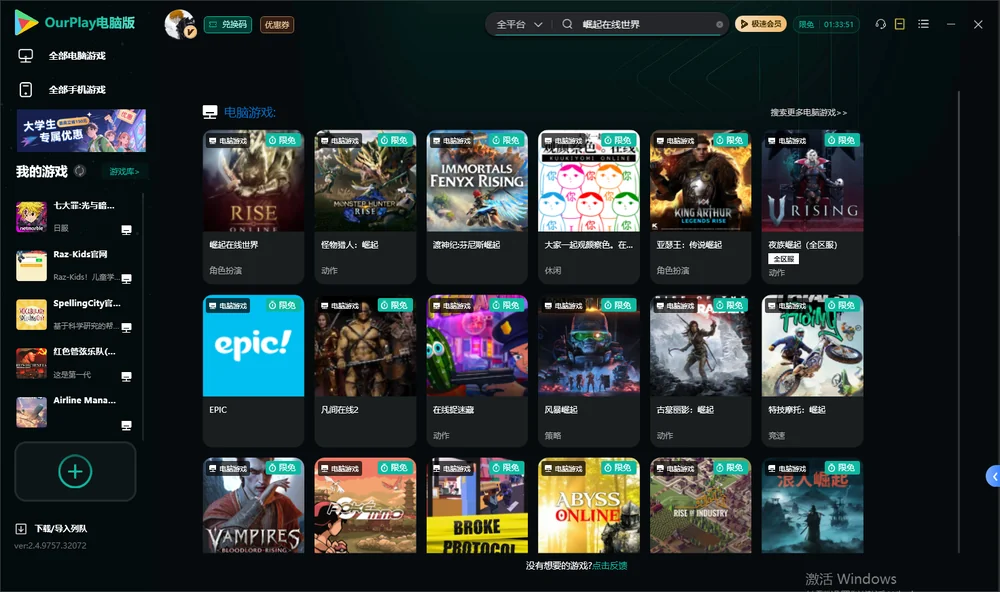Screen dimensions: 1000x592
Task: Click the main content vertical scrollbar
Action: (959, 322)
